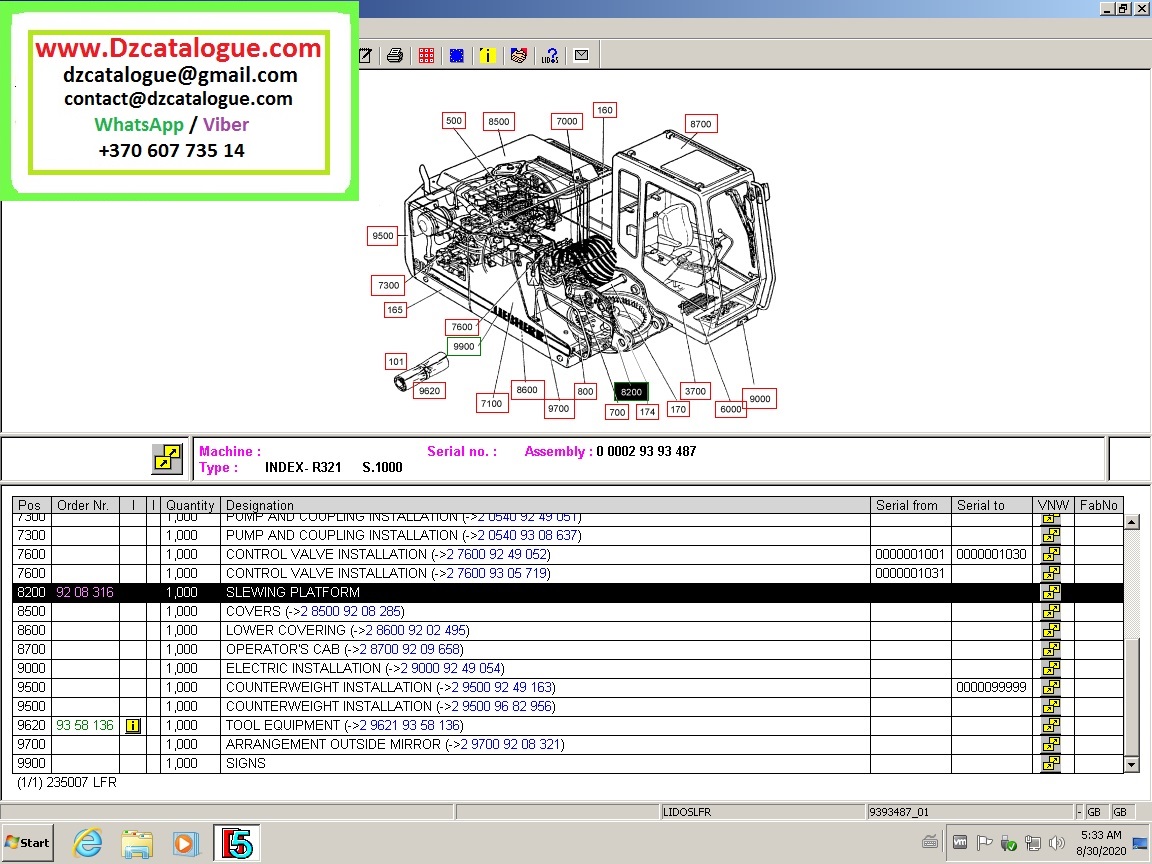The width and height of the screenshot is (1152, 864).
Task: Click the parts list scrollbar up arrow
Action: pos(1131,522)
